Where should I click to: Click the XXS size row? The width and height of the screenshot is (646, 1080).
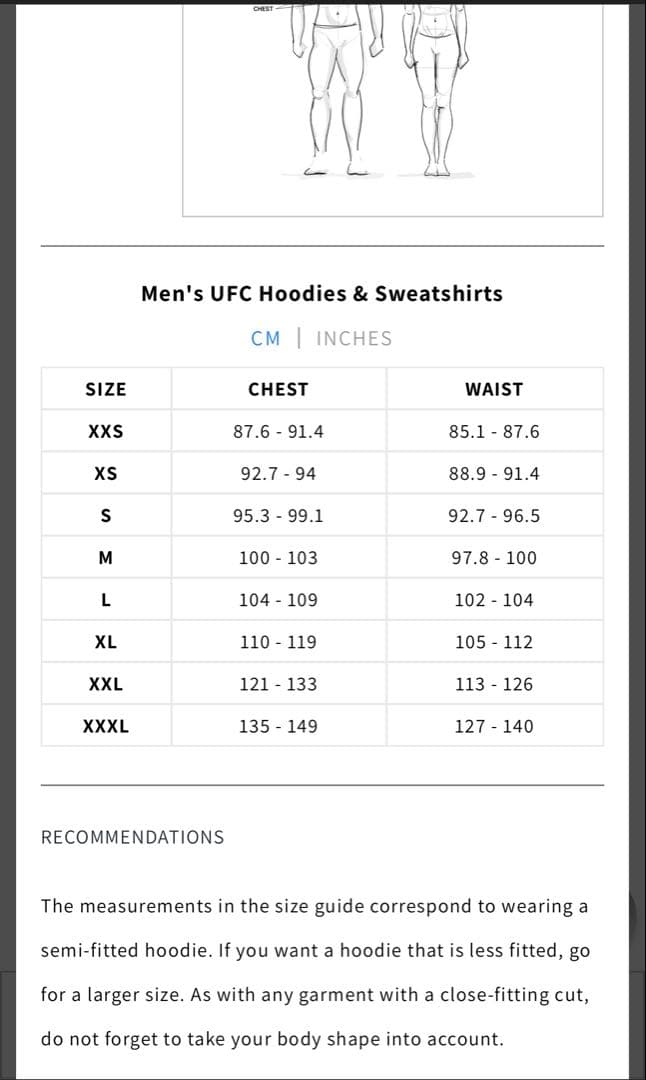click(106, 430)
